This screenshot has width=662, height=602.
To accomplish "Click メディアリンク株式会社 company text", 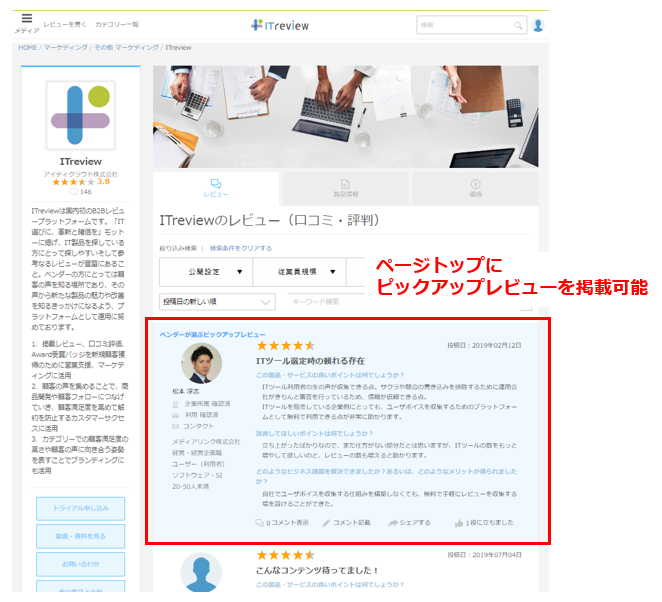I will (x=206, y=442).
